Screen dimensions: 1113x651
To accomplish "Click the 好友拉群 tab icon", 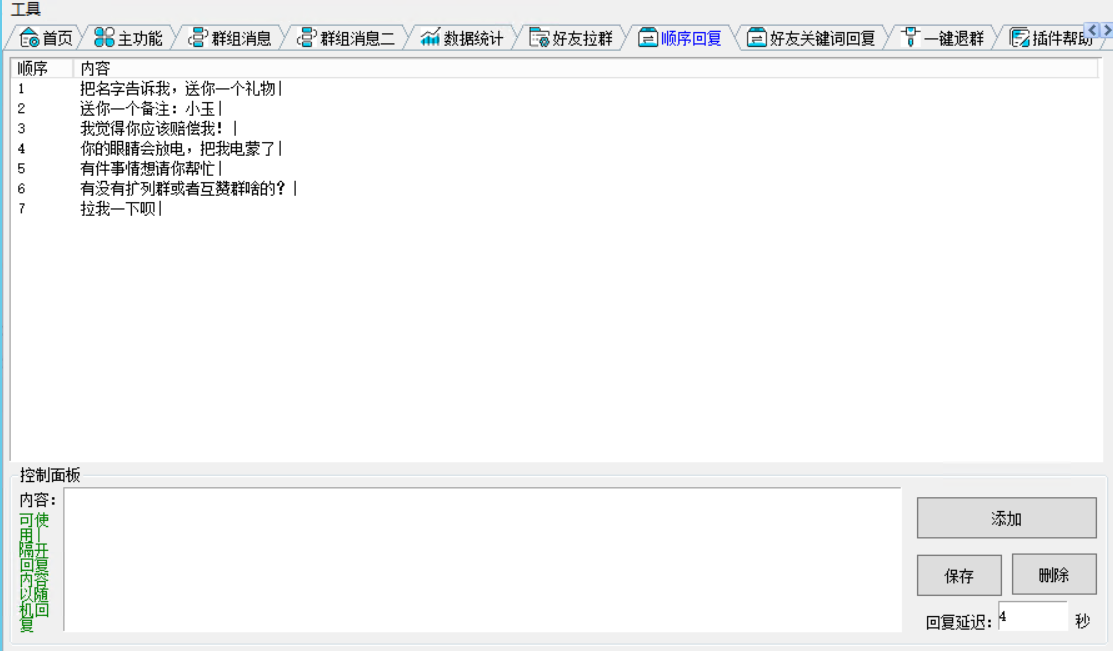I will point(539,39).
